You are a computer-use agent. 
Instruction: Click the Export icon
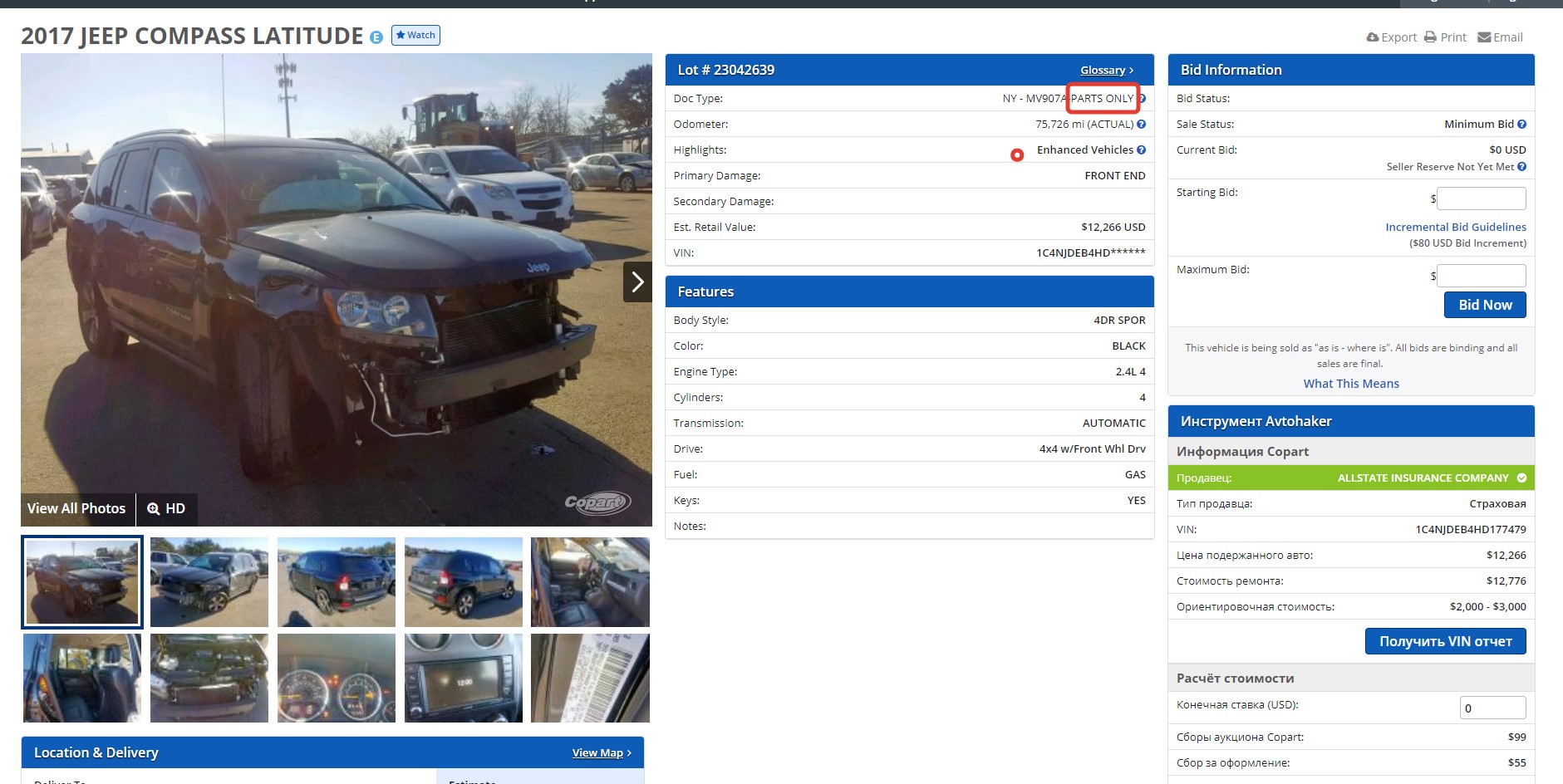click(x=1373, y=37)
